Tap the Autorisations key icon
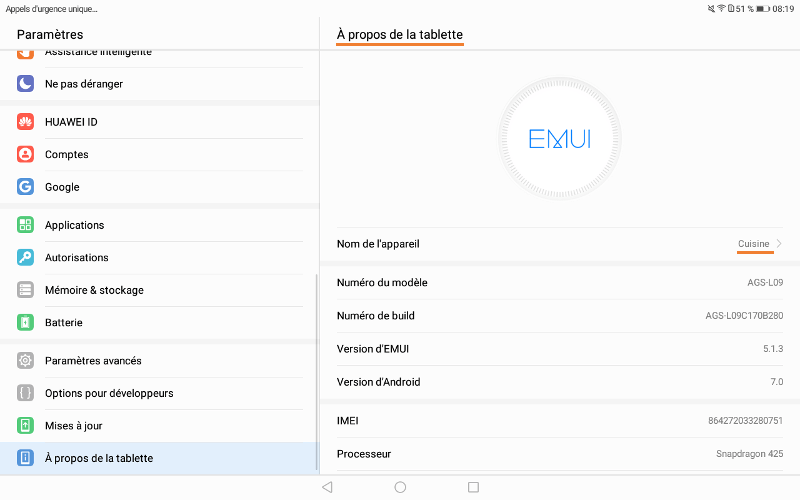The image size is (800, 500). (x=26, y=257)
